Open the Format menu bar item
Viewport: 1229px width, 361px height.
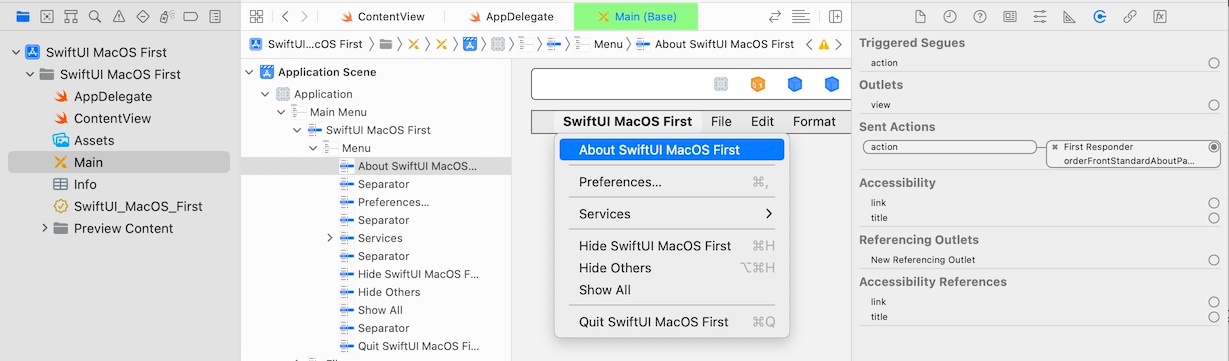tap(814, 121)
